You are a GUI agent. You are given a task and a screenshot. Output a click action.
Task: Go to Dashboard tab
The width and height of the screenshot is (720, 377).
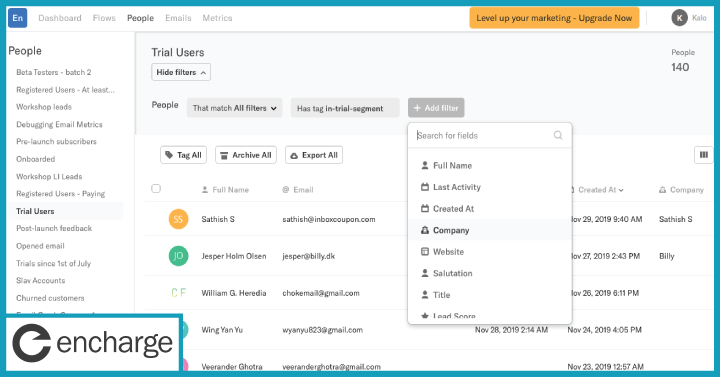tap(60, 18)
